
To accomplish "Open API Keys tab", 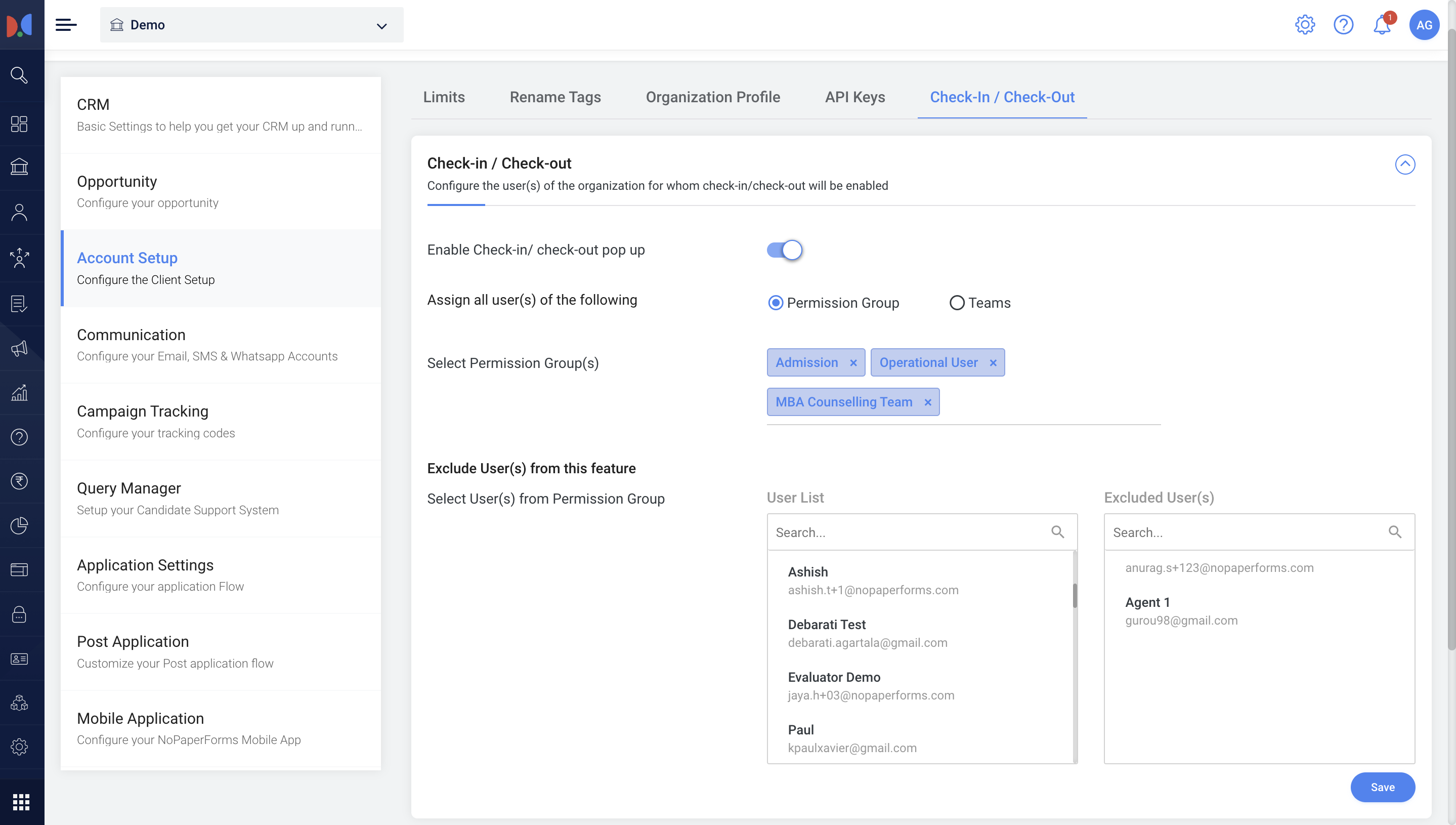I will point(854,97).
